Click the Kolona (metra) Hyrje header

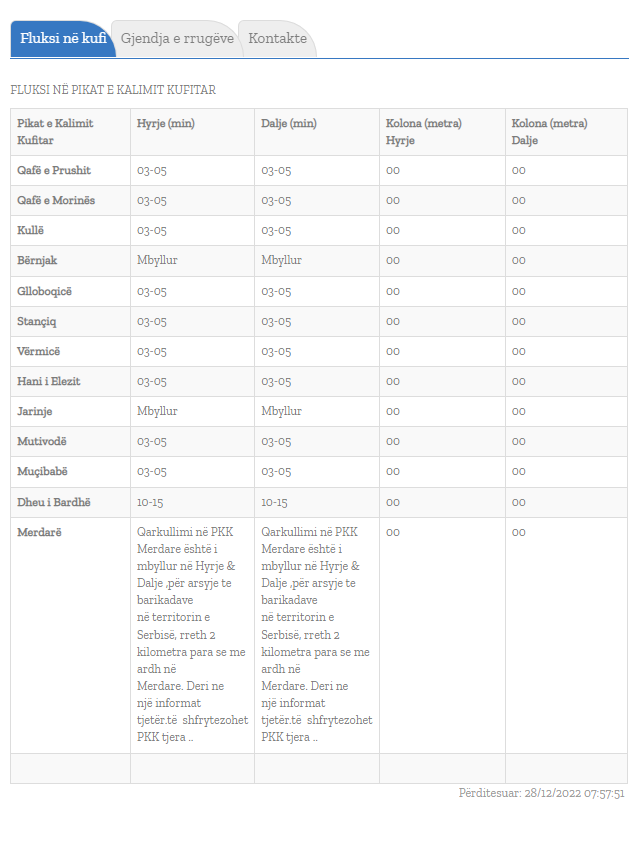pyautogui.click(x=424, y=132)
